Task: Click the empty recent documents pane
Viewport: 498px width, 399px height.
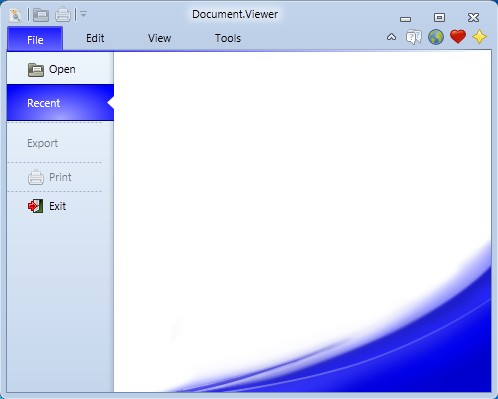Action: click(x=302, y=222)
